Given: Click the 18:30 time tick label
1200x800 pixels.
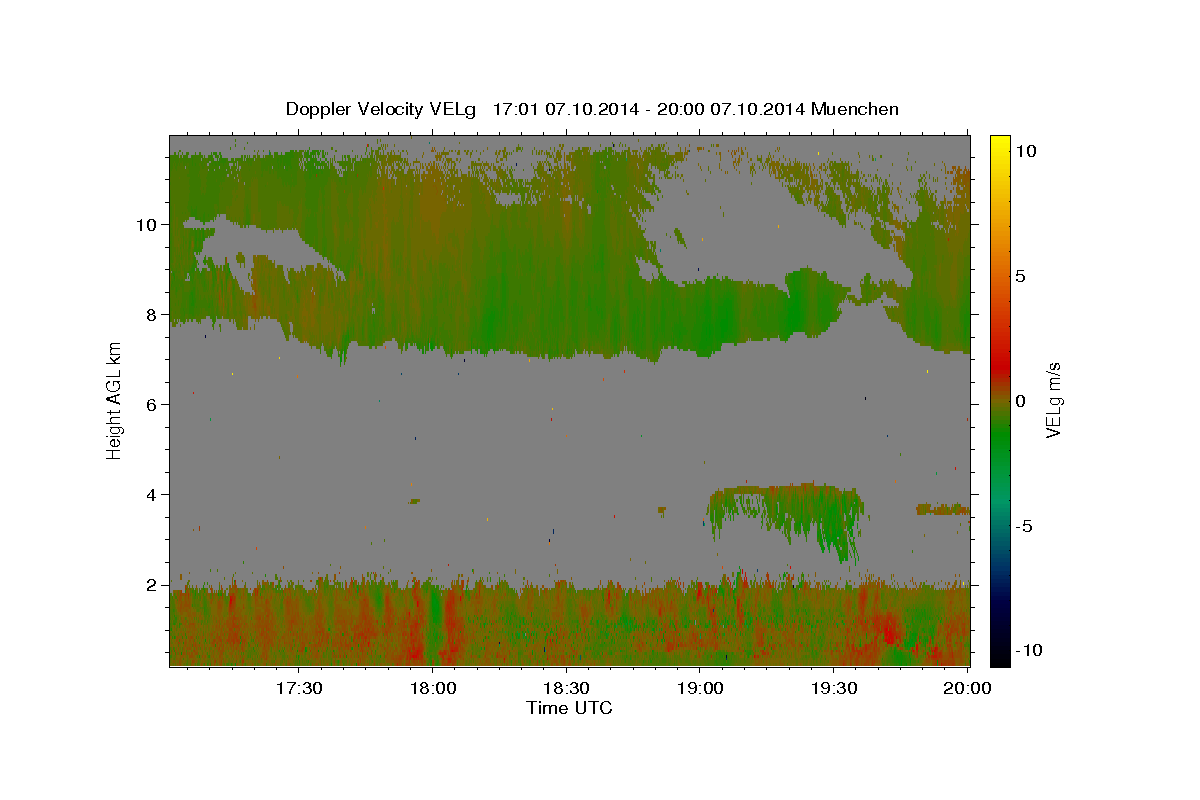Looking at the screenshot, I should point(566,688).
